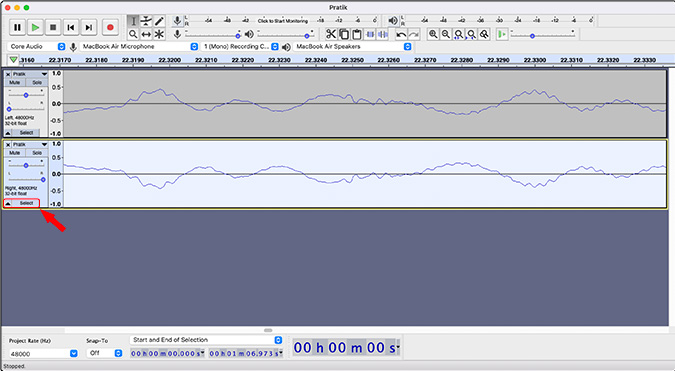Skip to start of project
Image resolution: width=675 pixels, height=371 pixels.
click(71, 28)
